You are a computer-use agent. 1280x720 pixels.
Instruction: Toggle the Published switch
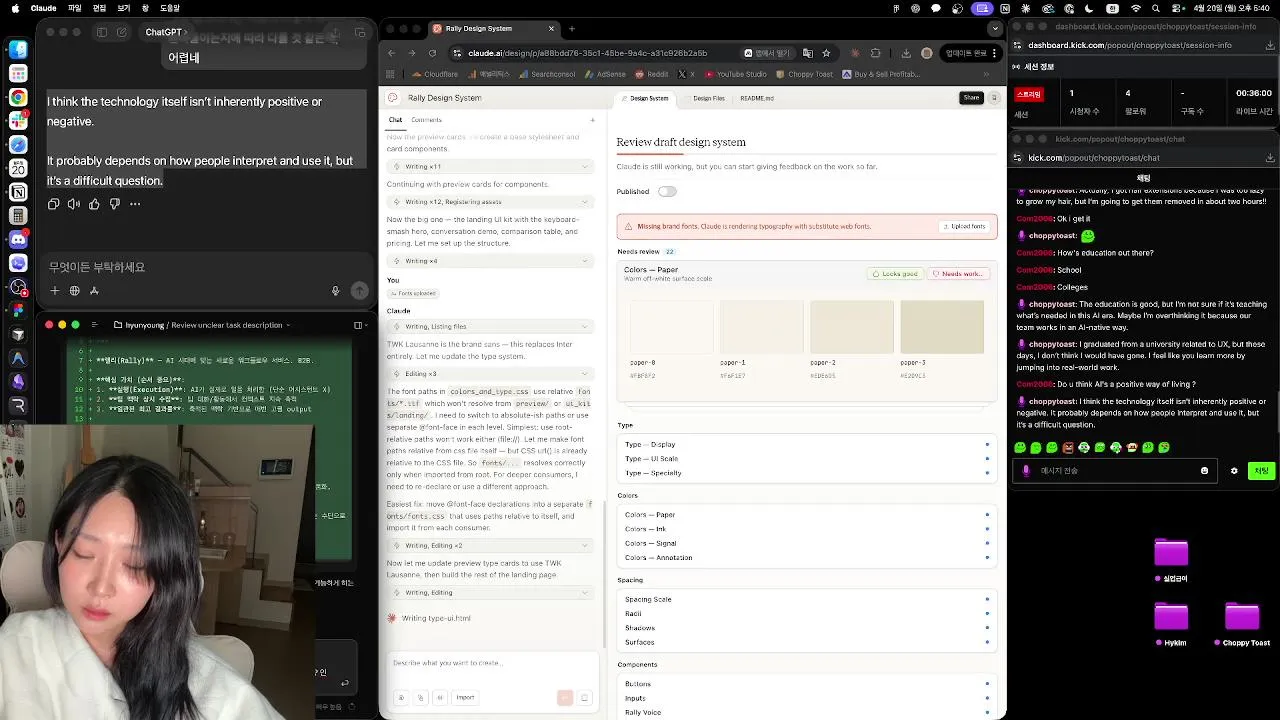click(x=667, y=191)
